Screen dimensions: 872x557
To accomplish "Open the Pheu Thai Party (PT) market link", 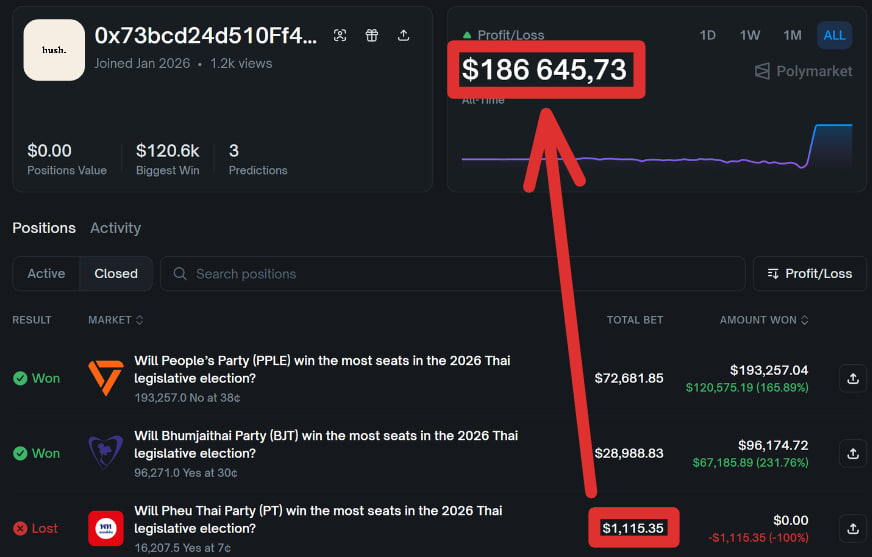I will pyautogui.click(x=318, y=519).
